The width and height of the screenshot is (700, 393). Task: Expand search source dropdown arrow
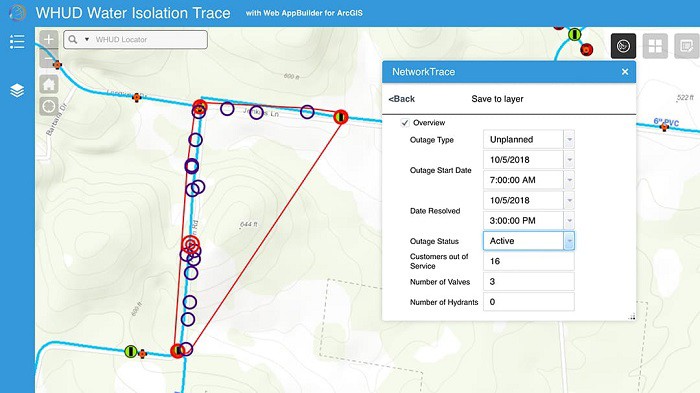click(87, 39)
